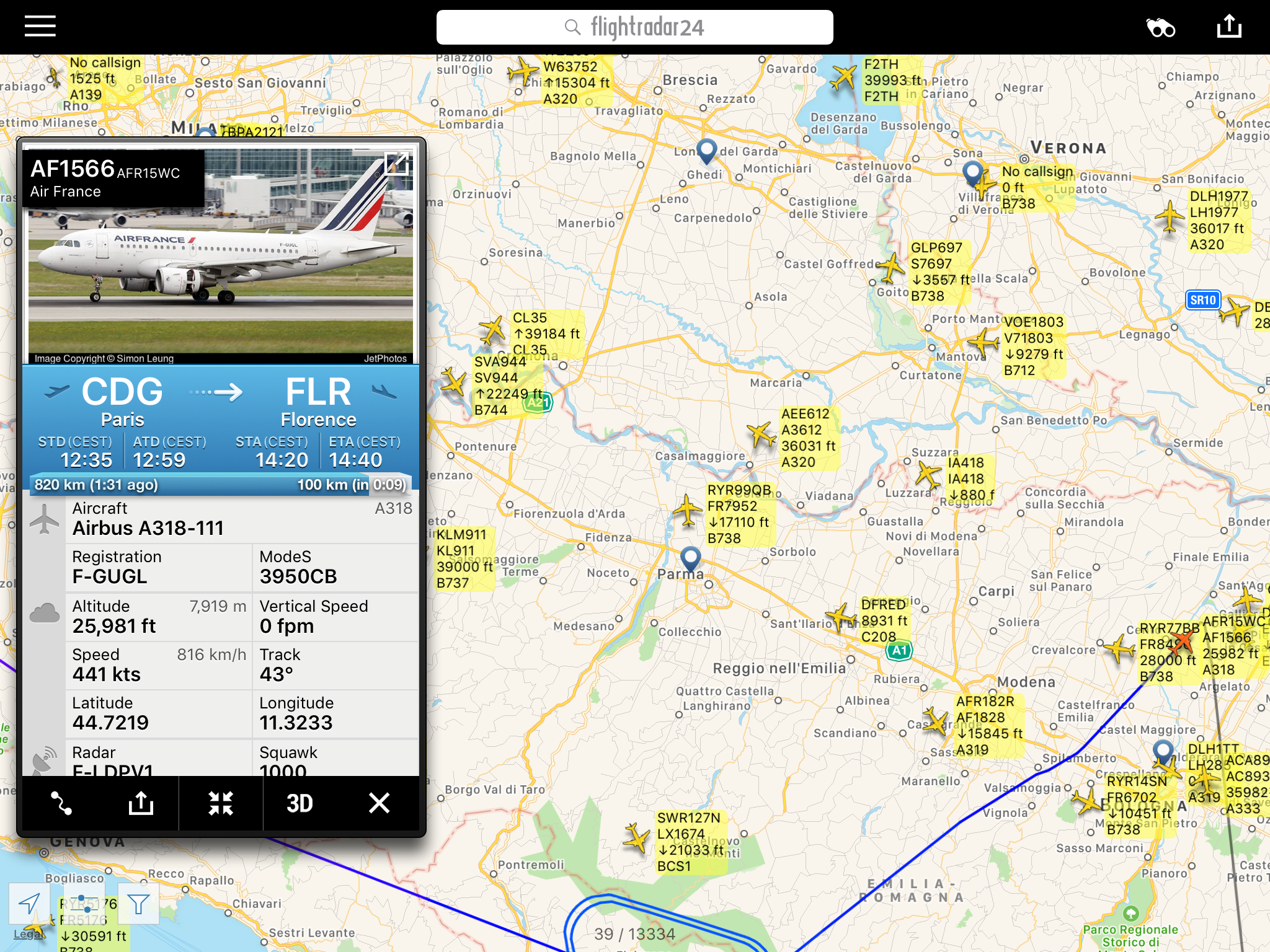This screenshot has height=952, width=1270.
Task: Tap the Verona airport pin
Action: pos(974,174)
